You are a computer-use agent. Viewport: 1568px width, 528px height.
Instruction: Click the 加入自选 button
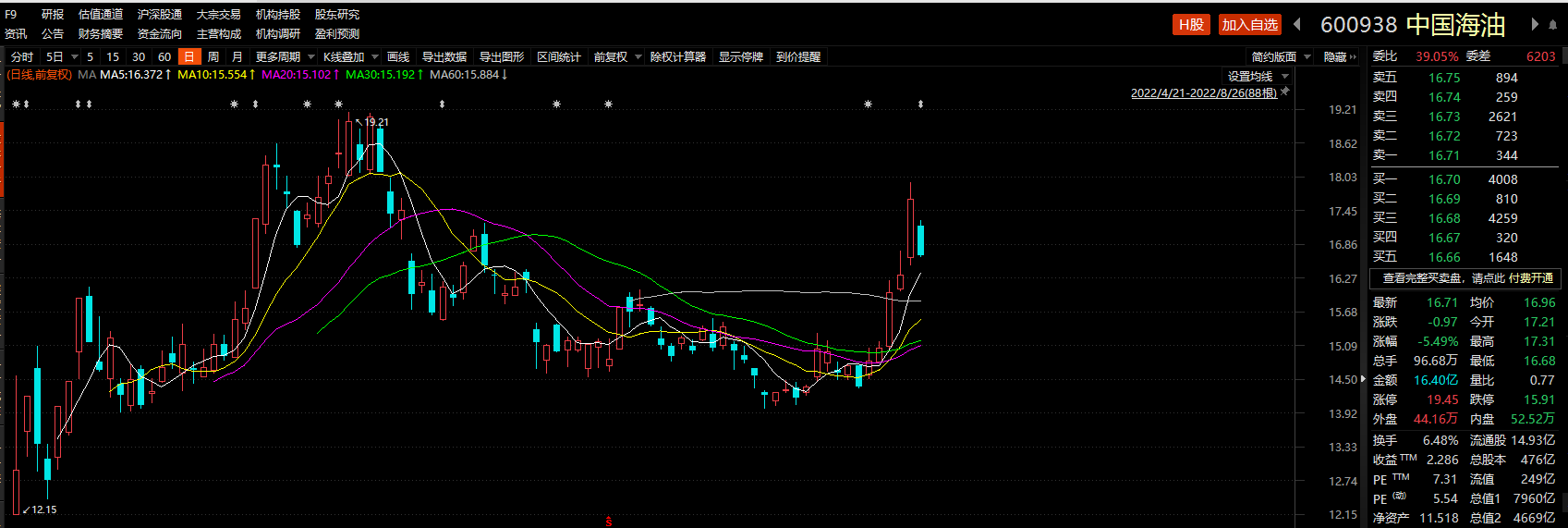[x=1249, y=24]
